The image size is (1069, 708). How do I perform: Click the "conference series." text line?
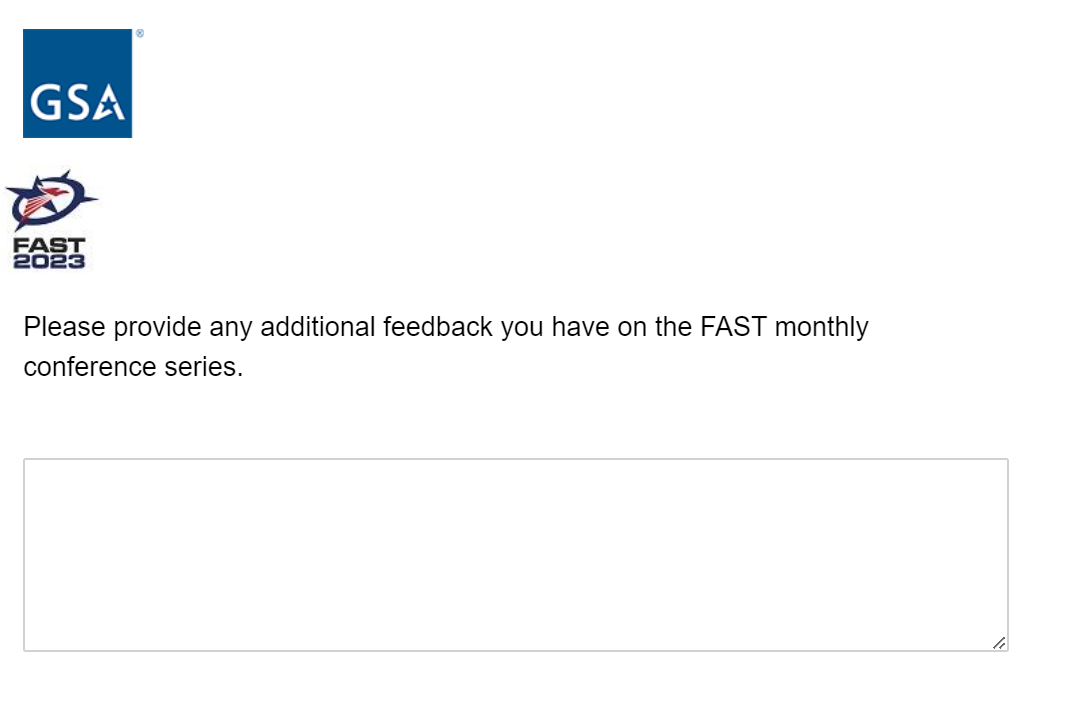pyautogui.click(x=133, y=367)
